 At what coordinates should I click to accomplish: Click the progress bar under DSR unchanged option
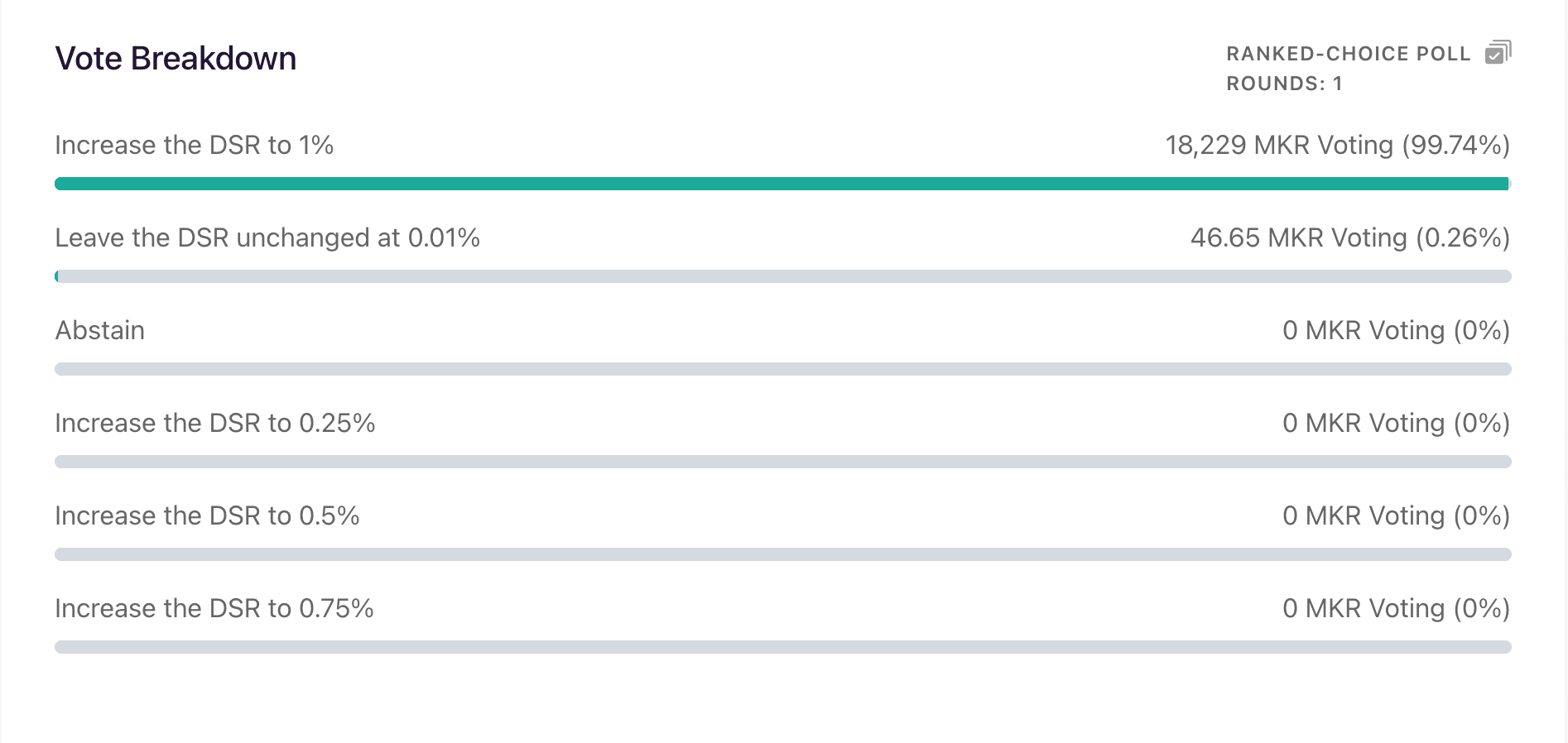tap(783, 276)
